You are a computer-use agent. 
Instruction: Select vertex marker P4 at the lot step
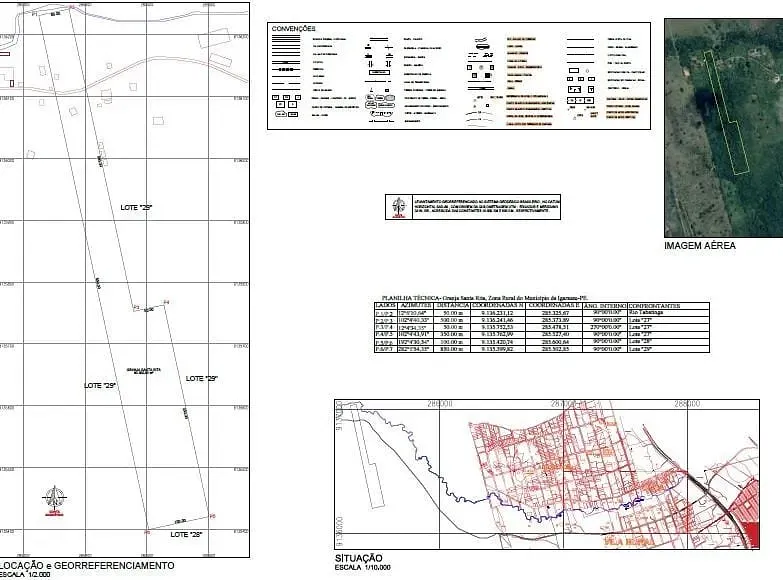click(167, 302)
